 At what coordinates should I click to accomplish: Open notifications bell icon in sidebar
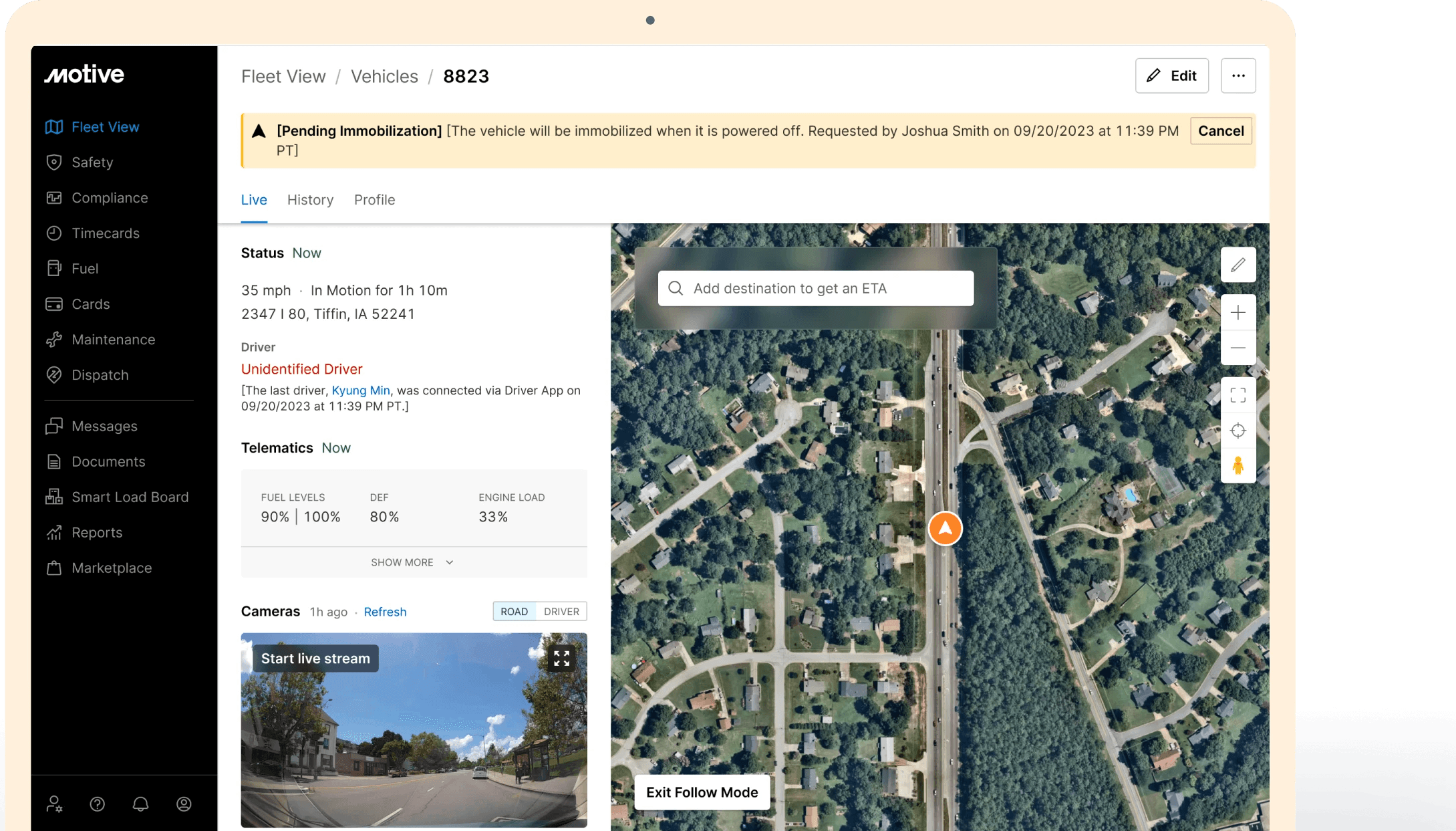[140, 804]
